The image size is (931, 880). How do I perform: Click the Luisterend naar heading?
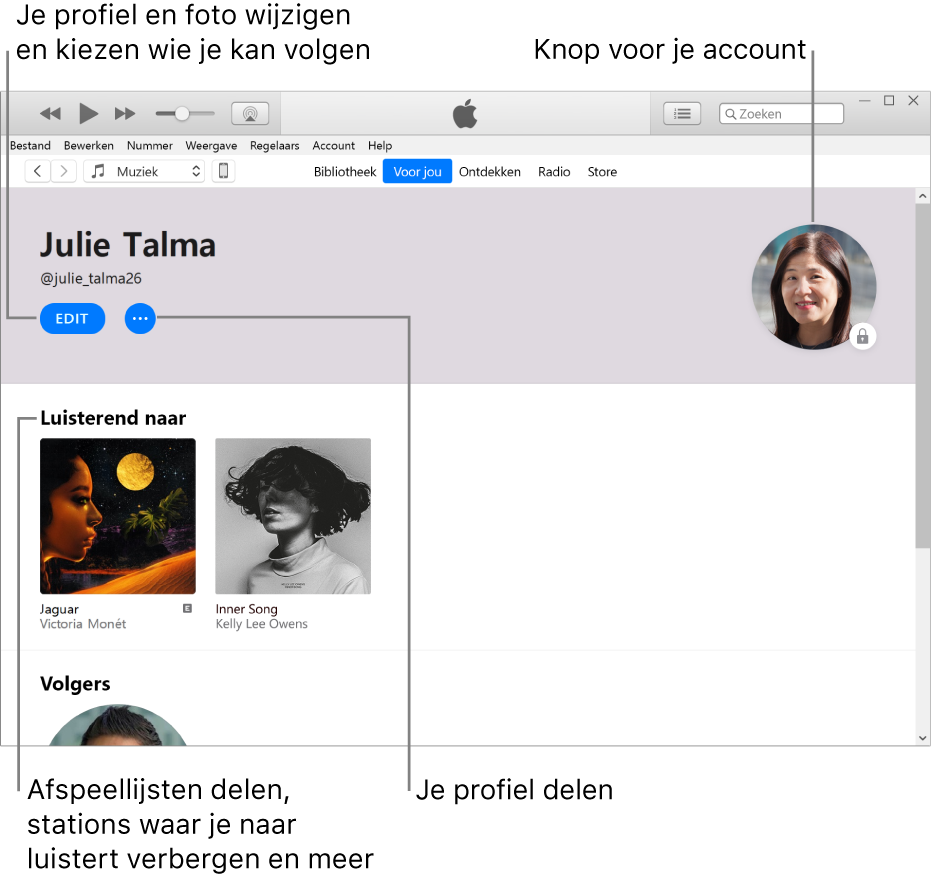coord(113,418)
